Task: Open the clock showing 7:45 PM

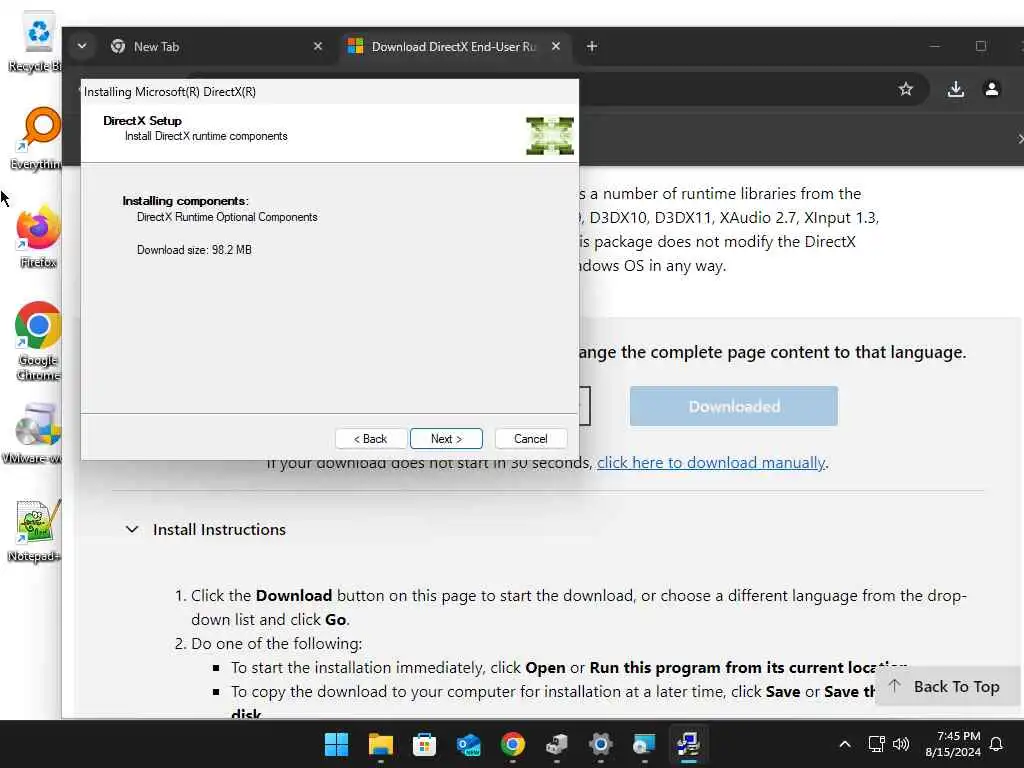Action: point(953,744)
